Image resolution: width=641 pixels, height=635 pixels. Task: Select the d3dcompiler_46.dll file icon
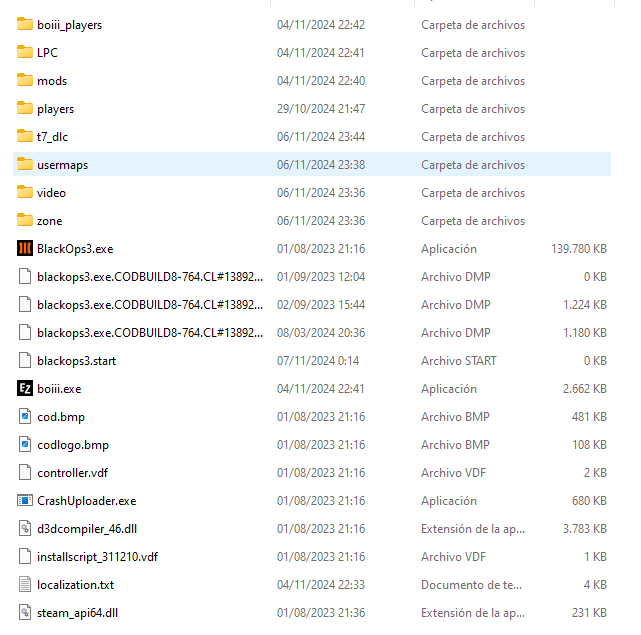[x=25, y=529]
